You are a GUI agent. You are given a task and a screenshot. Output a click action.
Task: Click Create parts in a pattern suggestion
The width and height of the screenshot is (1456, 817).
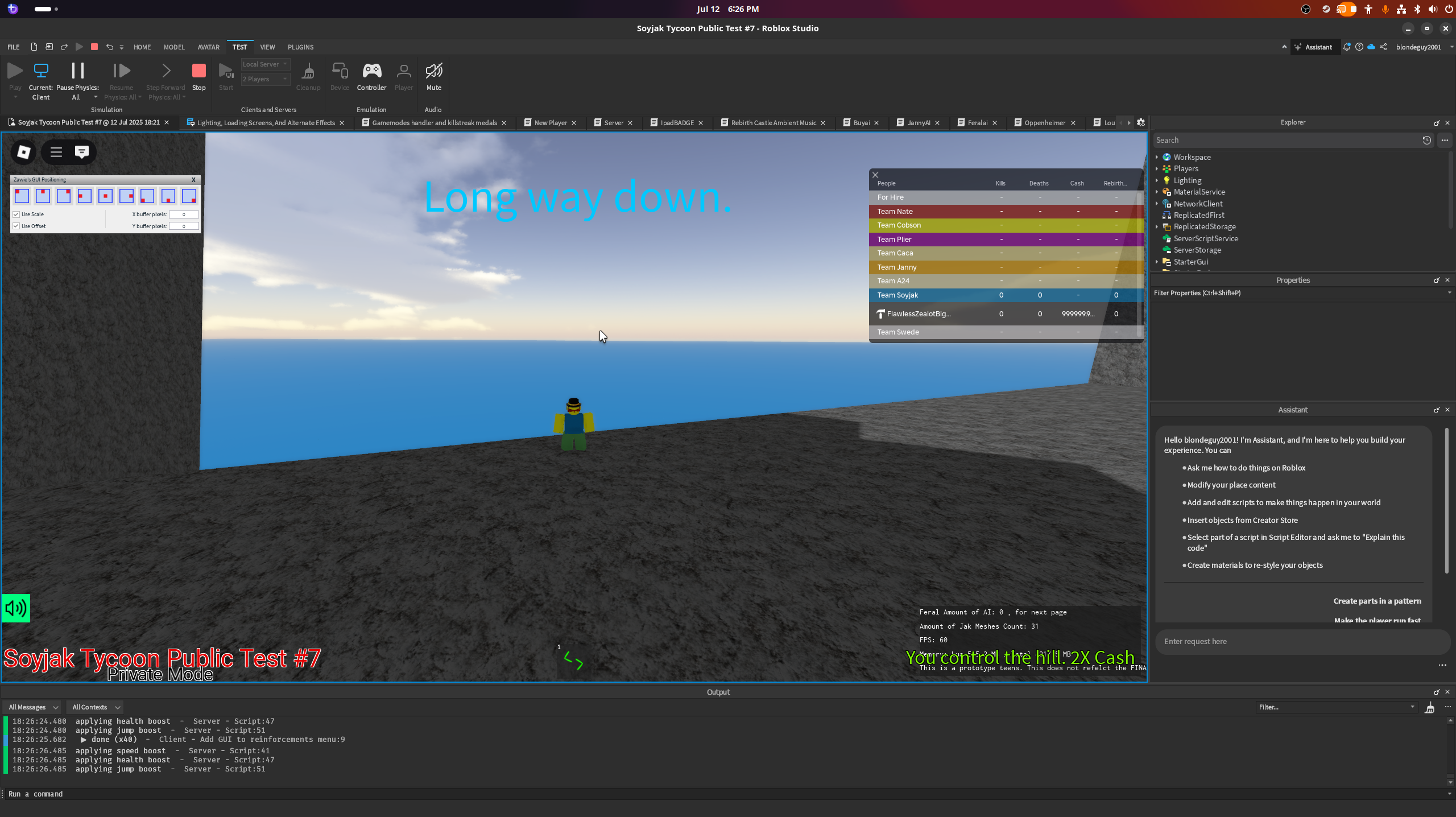1377,601
